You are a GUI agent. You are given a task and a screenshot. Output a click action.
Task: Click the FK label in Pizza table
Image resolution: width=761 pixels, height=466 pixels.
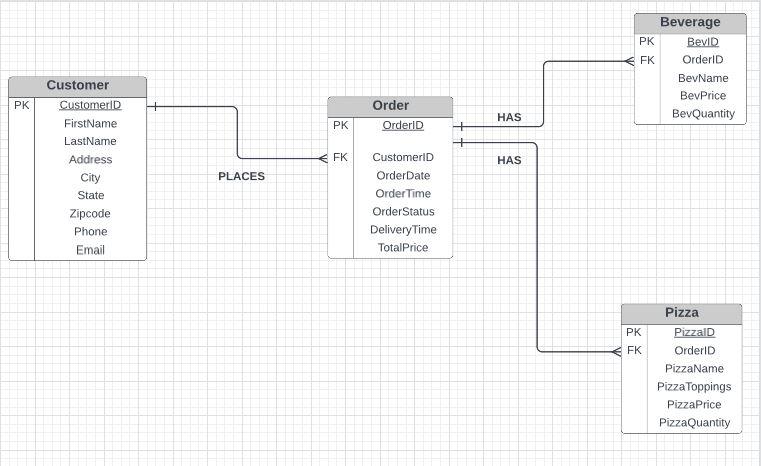tap(634, 350)
